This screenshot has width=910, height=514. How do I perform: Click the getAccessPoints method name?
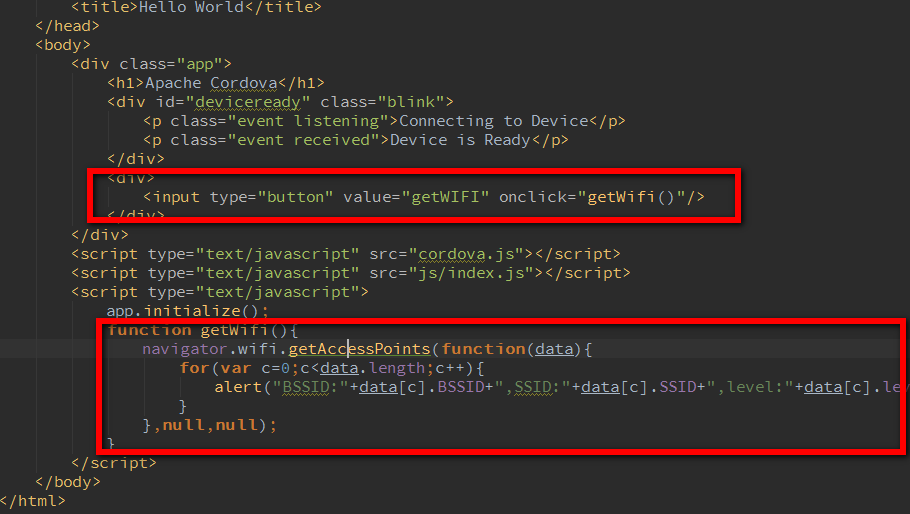point(359,349)
